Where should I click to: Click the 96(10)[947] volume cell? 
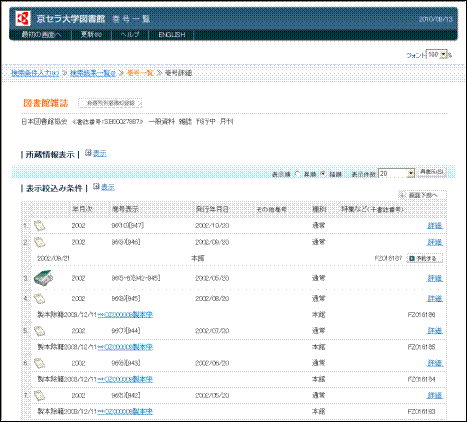[128, 226]
